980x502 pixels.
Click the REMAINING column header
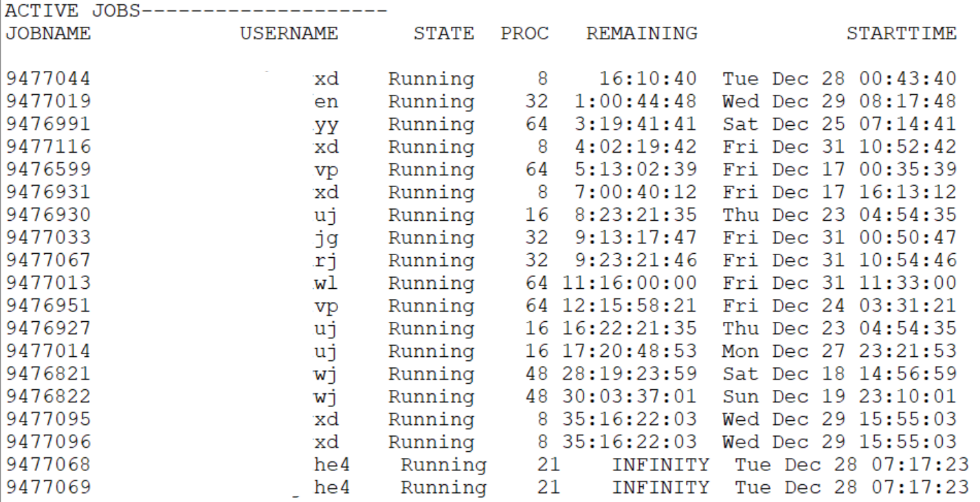pos(642,33)
